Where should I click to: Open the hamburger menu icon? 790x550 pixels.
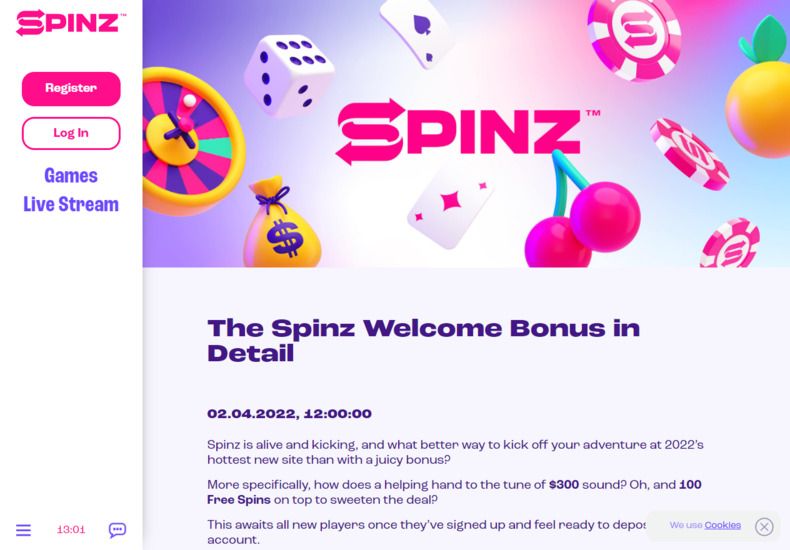click(x=23, y=530)
